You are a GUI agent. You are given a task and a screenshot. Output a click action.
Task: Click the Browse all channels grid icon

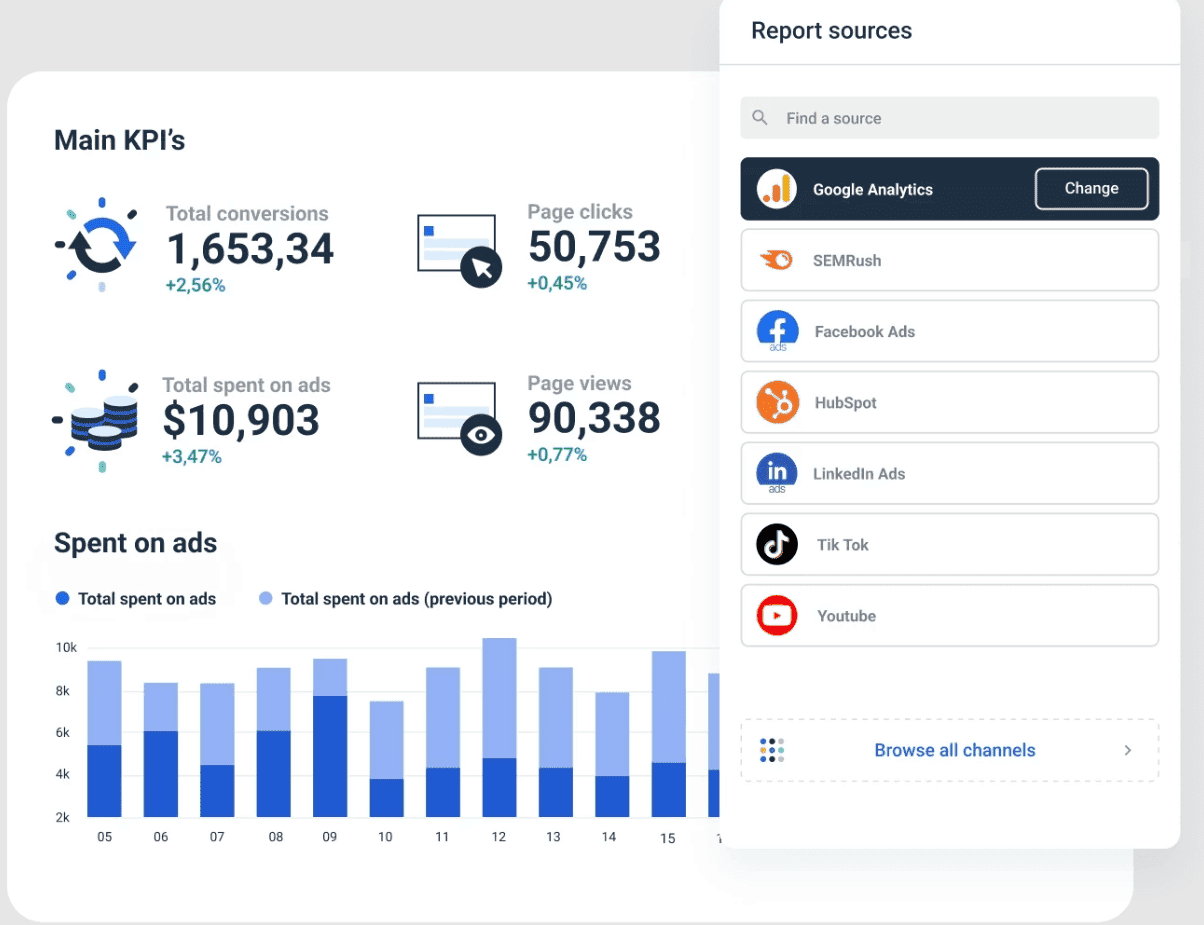771,750
